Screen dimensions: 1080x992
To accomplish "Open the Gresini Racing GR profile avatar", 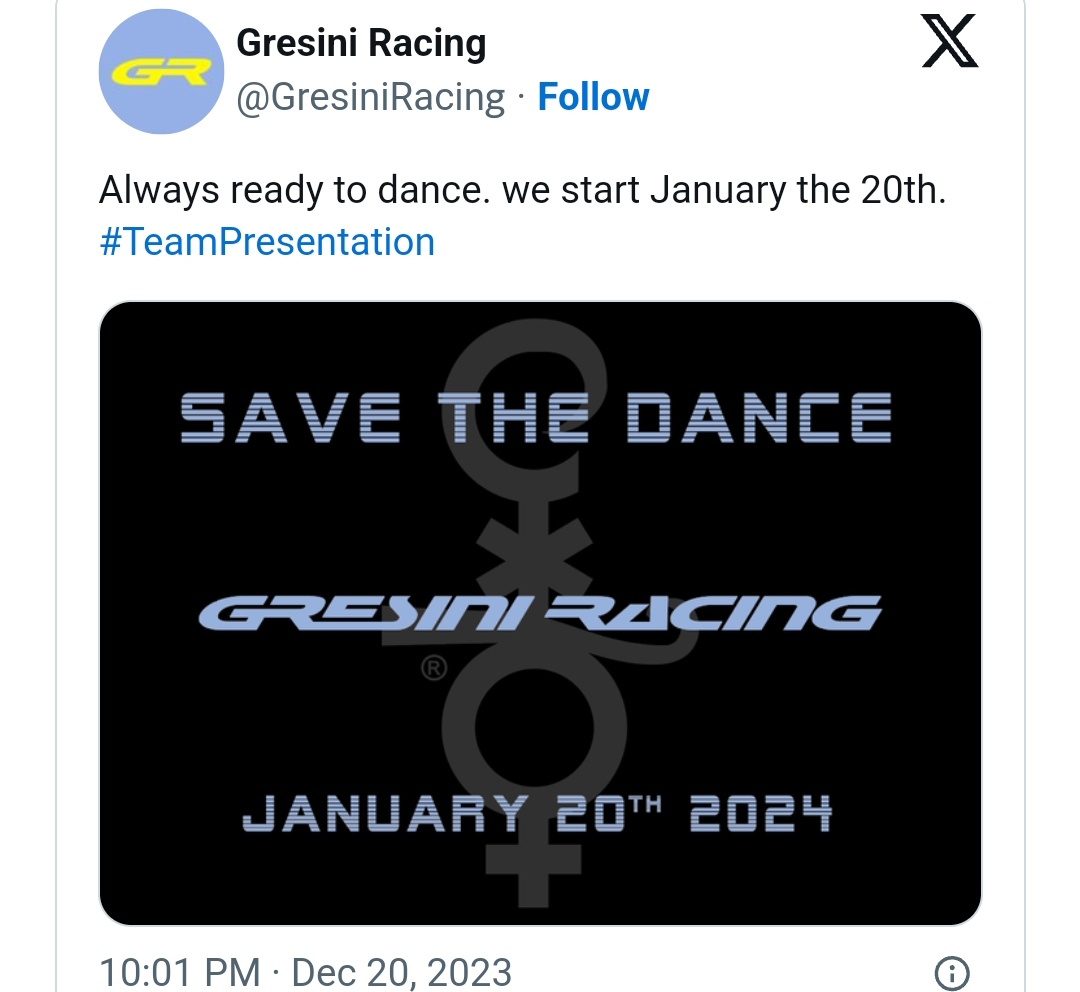I will tap(161, 72).
